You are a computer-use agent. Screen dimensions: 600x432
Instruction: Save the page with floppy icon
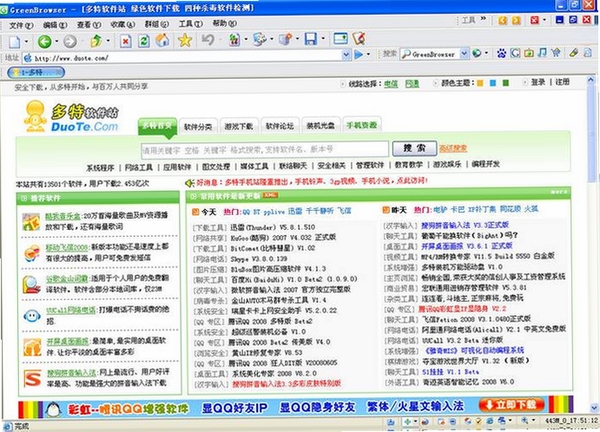click(x=310, y=39)
